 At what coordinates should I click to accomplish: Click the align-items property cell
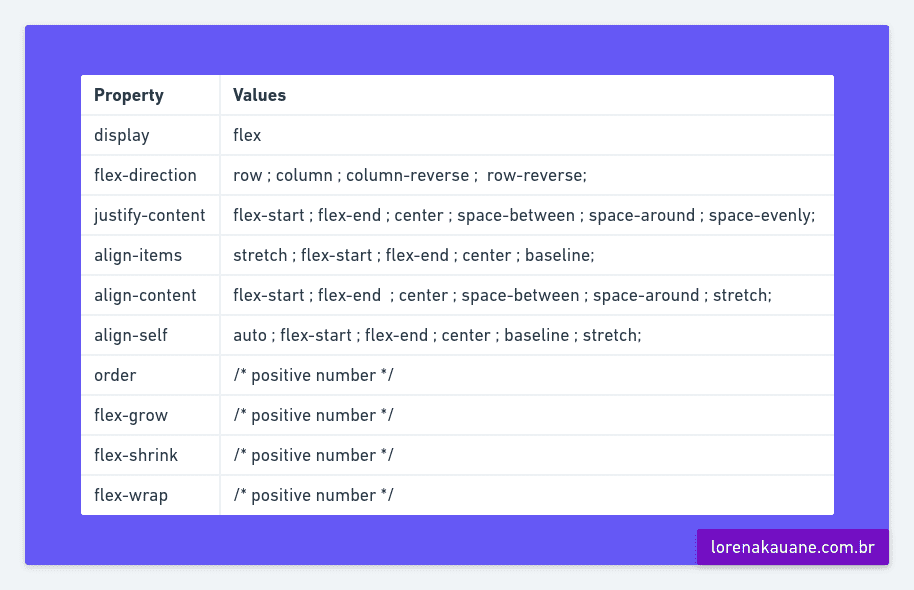(x=138, y=255)
